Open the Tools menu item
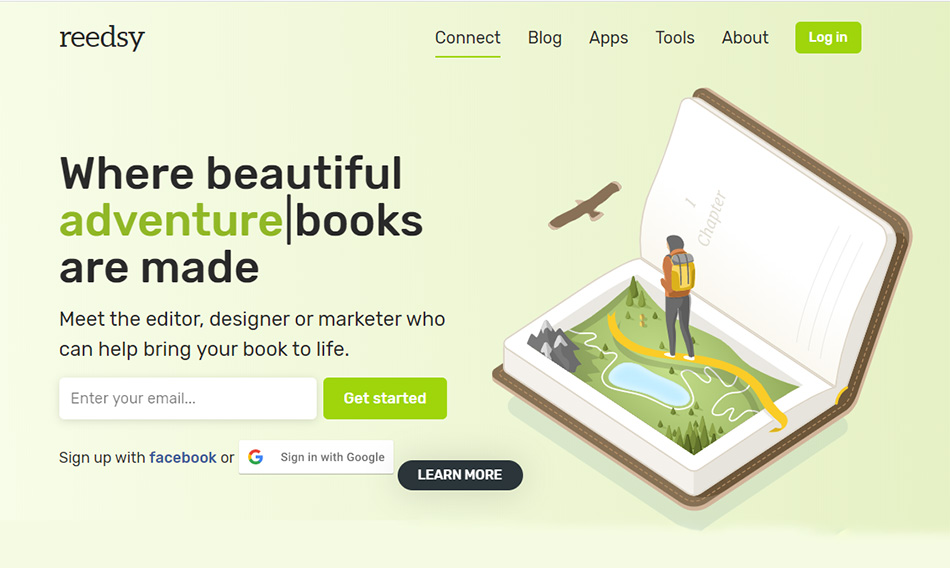The image size is (950, 568). (675, 38)
